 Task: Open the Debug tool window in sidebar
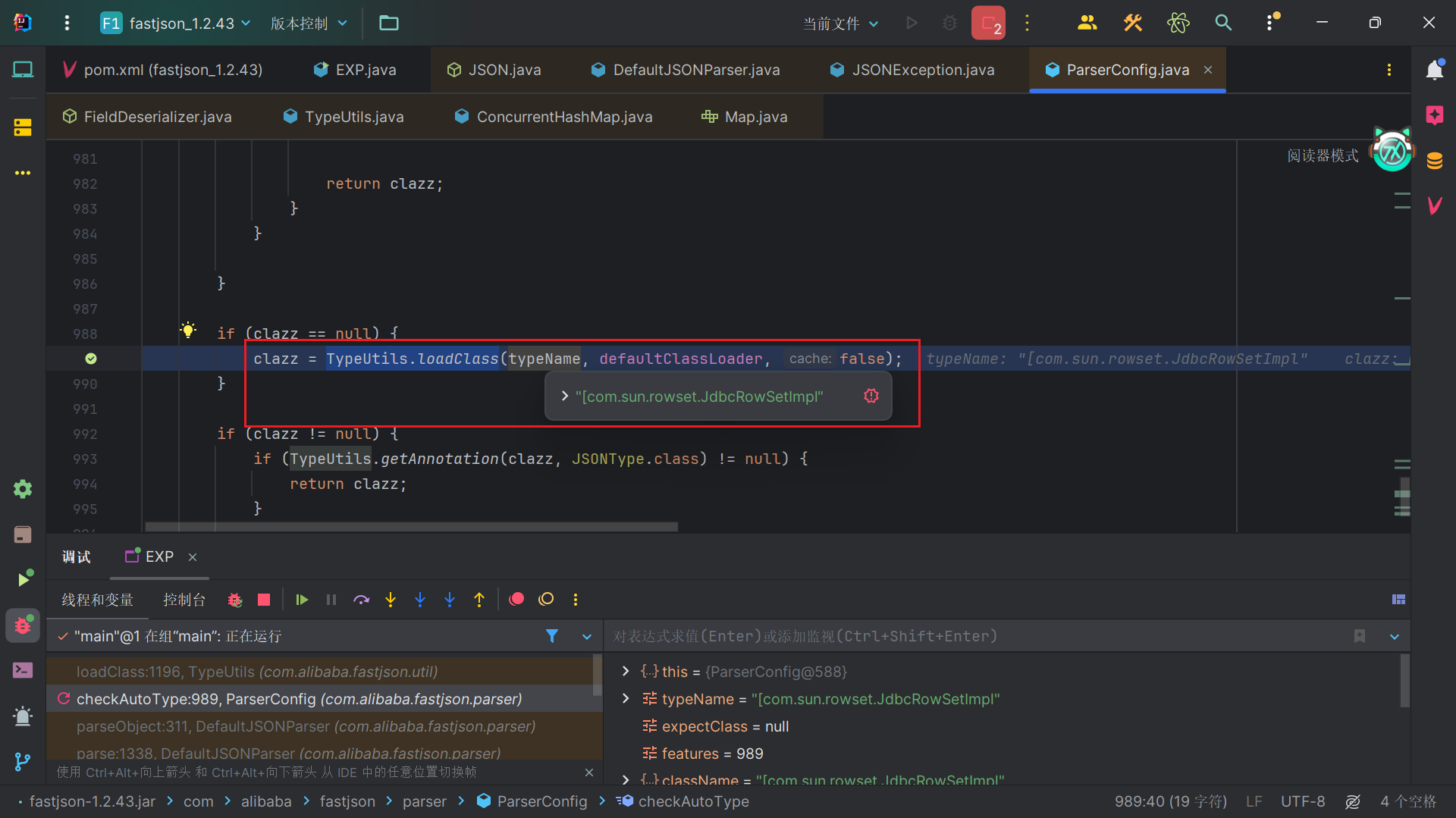[23, 625]
